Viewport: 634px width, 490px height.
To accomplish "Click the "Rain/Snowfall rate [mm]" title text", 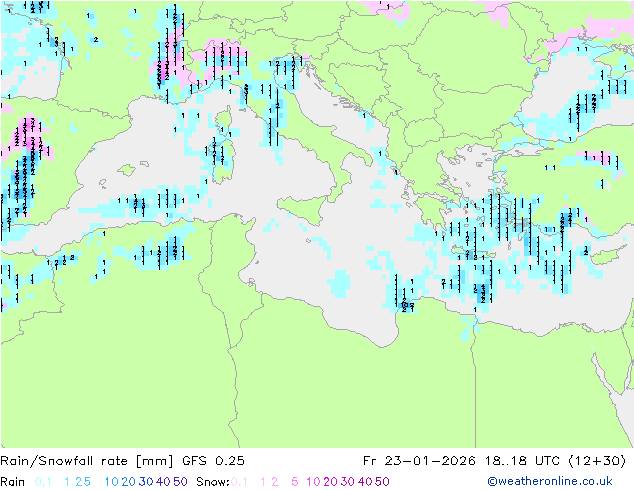I will [87, 461].
